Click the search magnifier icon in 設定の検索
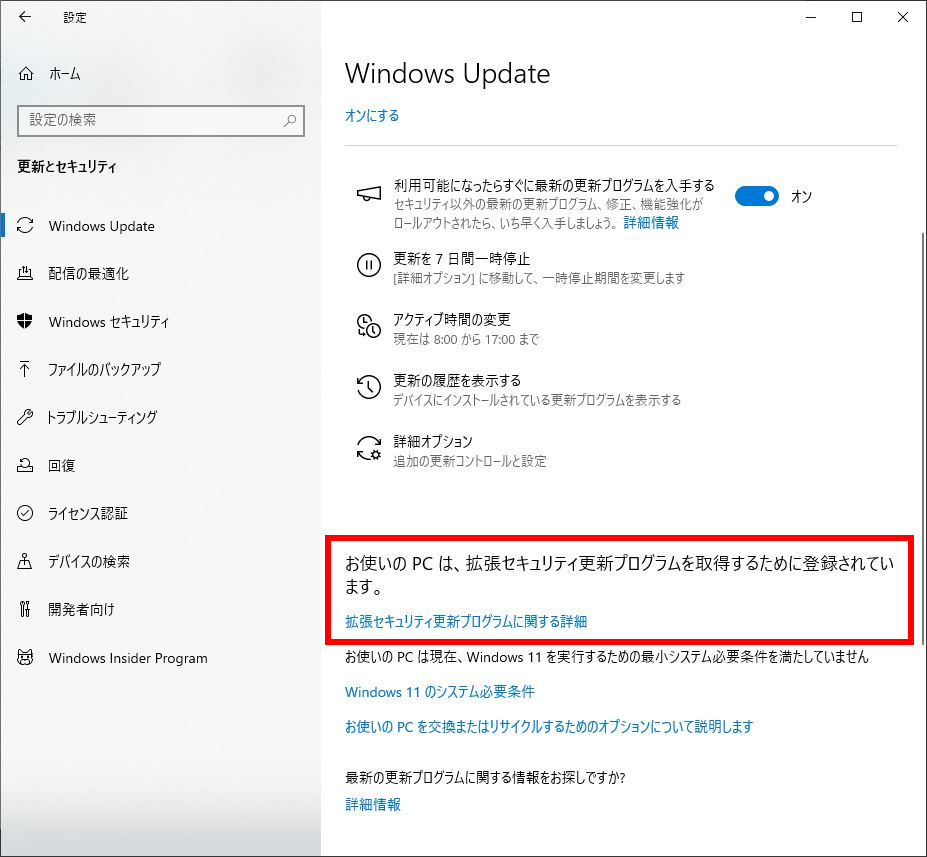Viewport: 927px width, 857px height. (290, 121)
